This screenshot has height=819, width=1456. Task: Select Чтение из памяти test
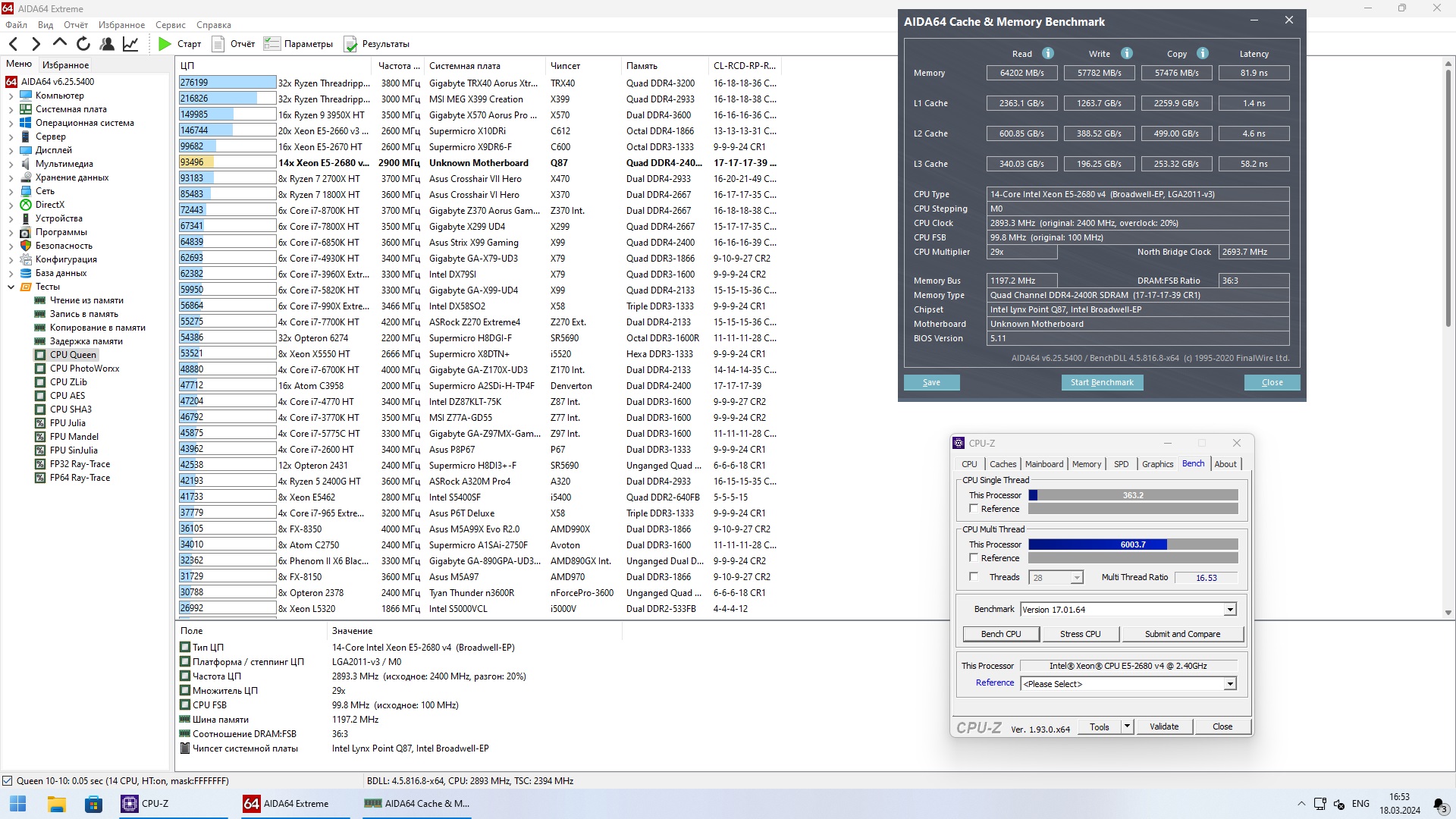point(86,300)
